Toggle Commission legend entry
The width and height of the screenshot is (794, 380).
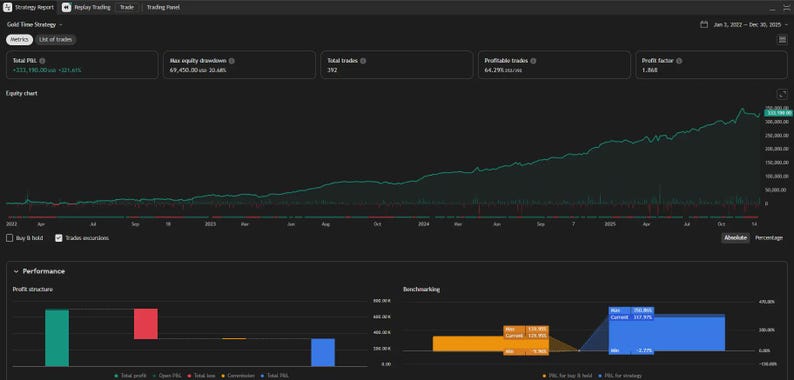pos(239,375)
